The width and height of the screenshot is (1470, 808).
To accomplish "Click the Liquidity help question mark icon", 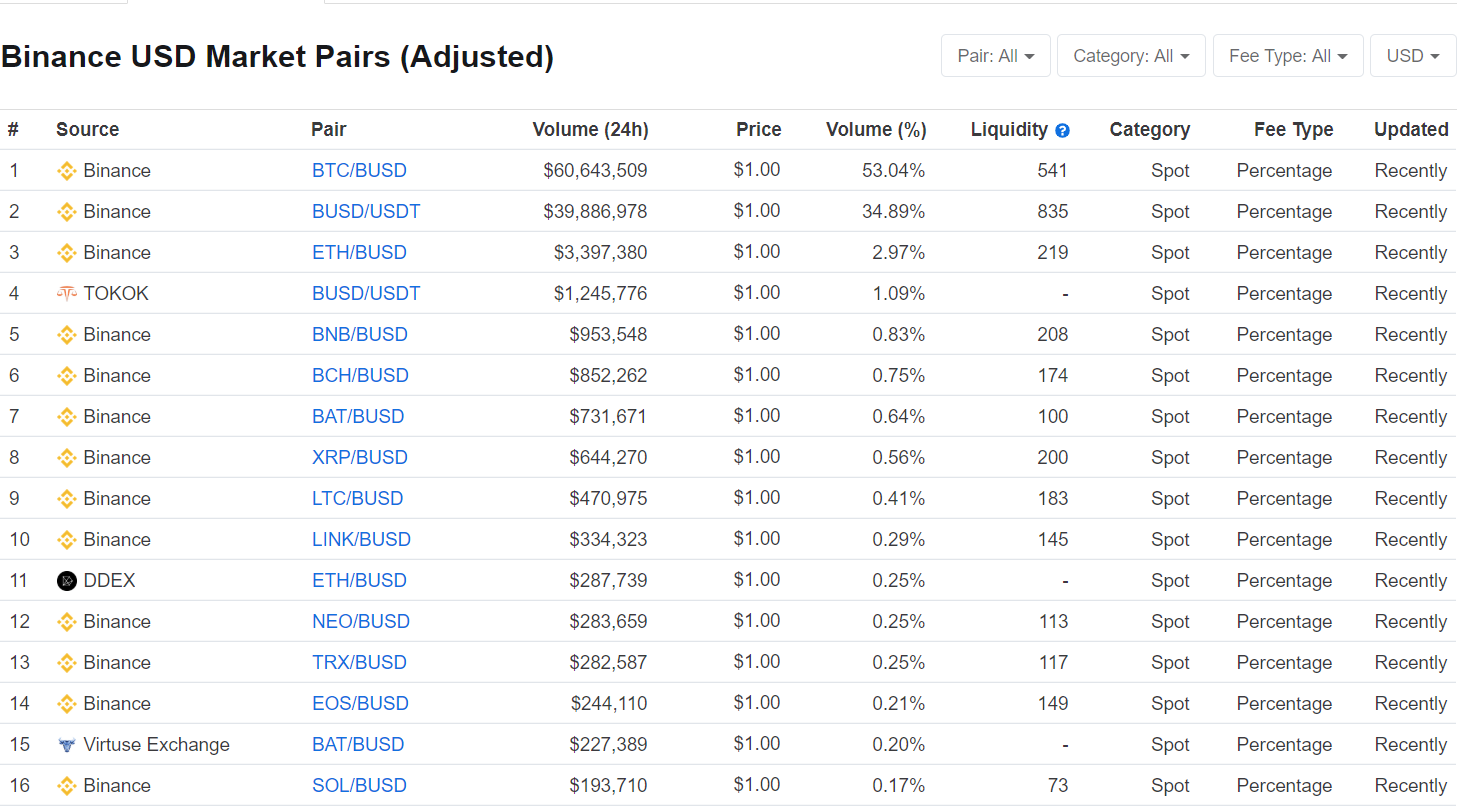I will [x=1062, y=130].
